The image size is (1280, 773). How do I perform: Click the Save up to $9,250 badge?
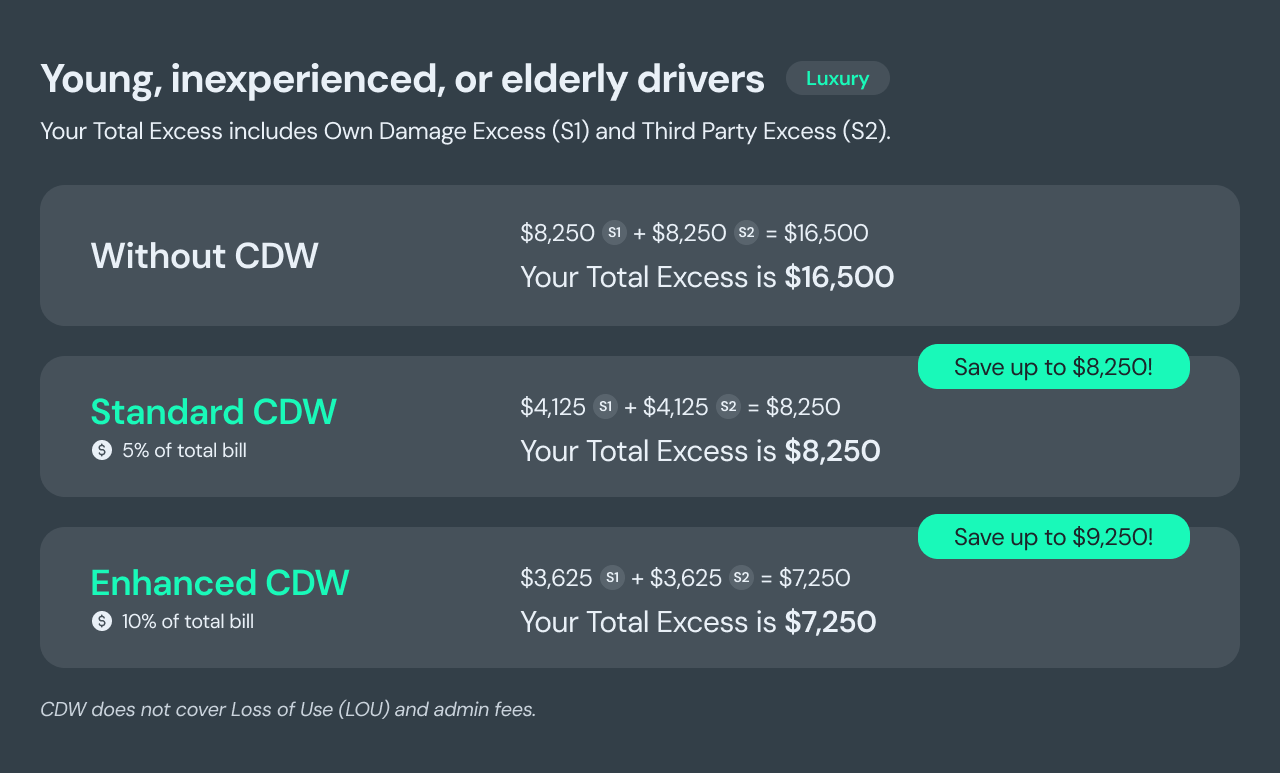(x=1053, y=537)
